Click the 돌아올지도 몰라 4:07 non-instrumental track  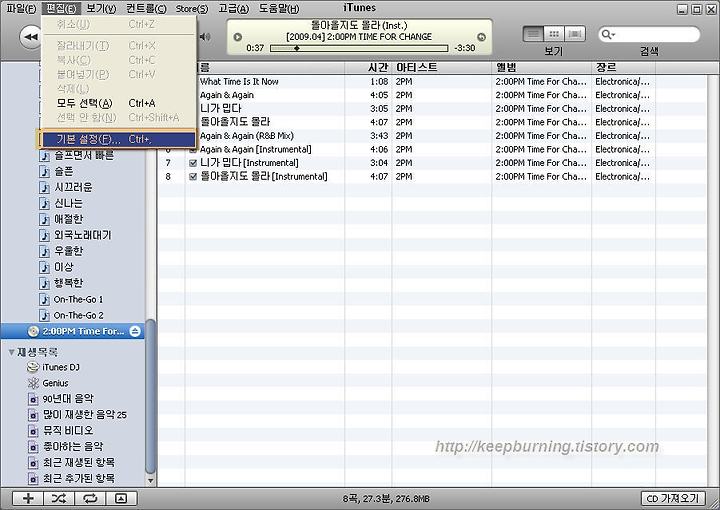click(x=432, y=123)
